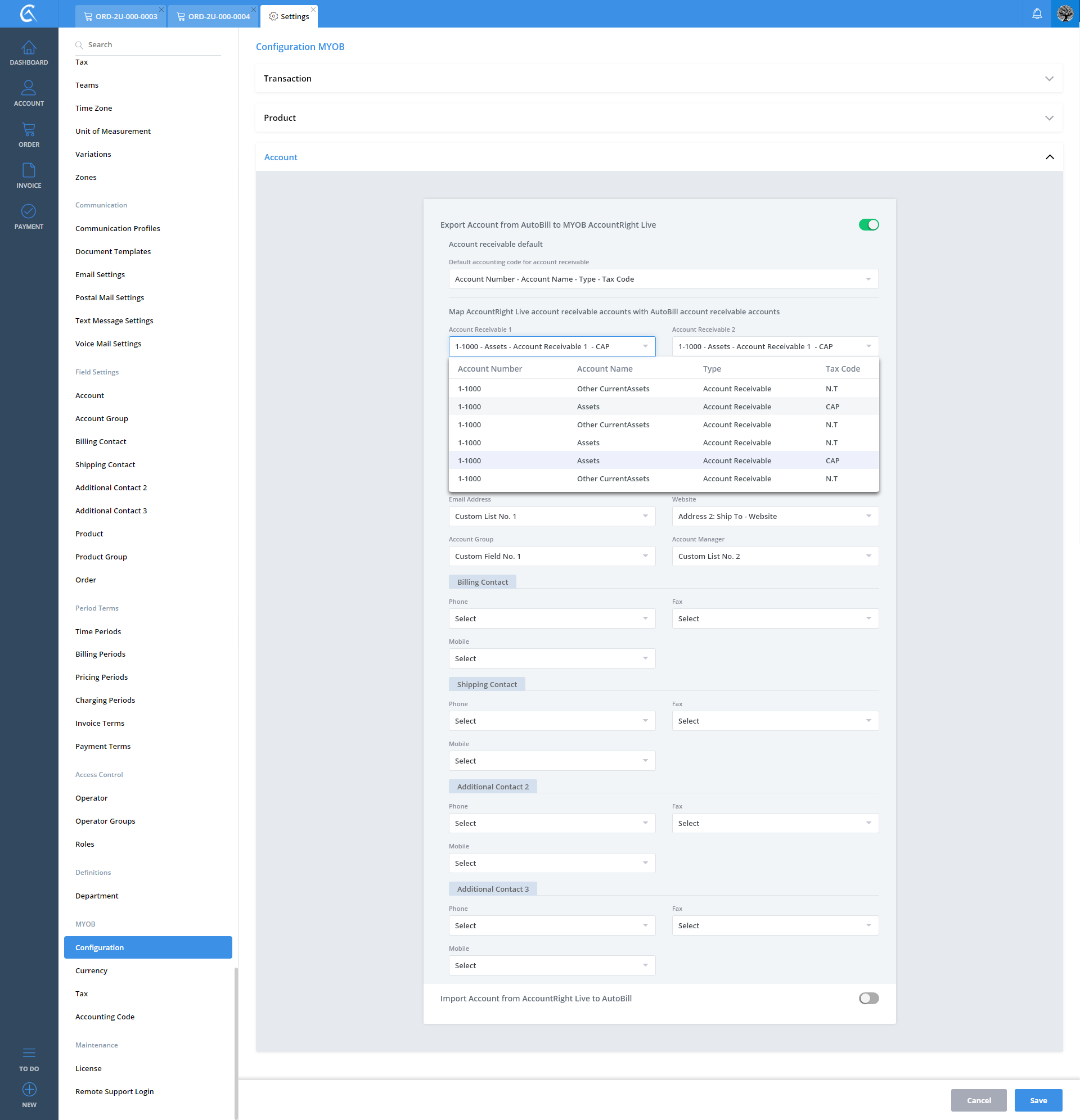The height and width of the screenshot is (1120, 1080).
Task: Select Accounting Code in MYOB menu
Action: [x=105, y=1017]
